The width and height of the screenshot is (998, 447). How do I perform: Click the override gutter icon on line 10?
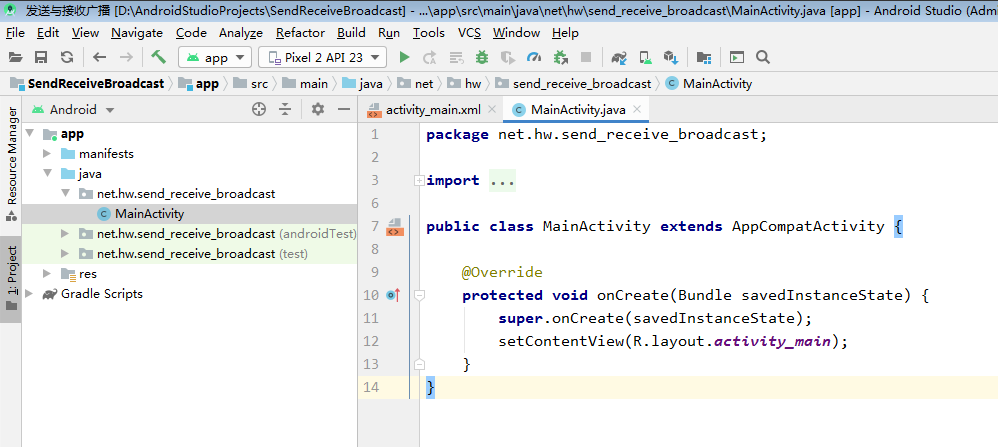click(393, 295)
